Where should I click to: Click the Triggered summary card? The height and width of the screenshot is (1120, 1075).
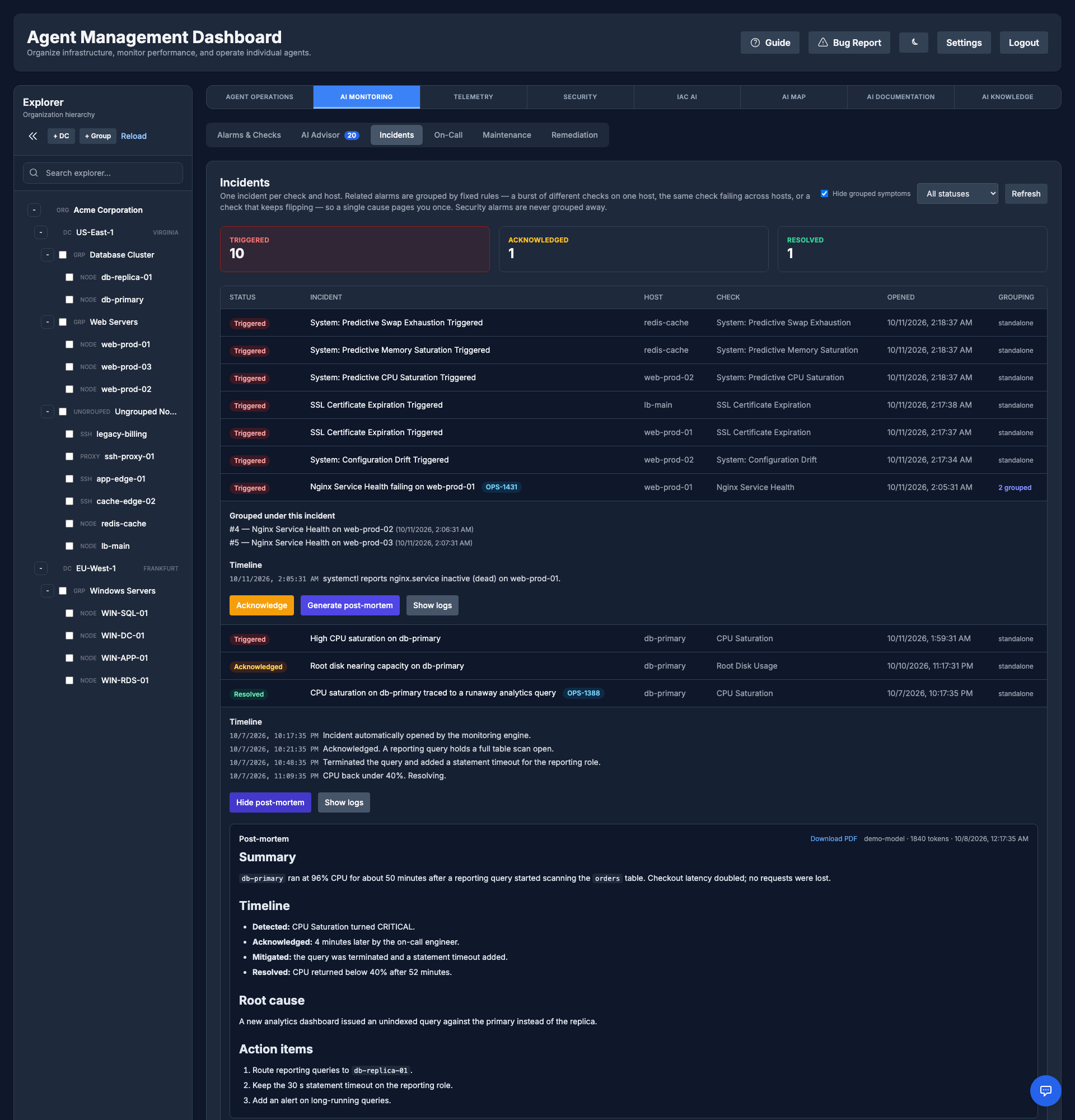(x=355, y=249)
